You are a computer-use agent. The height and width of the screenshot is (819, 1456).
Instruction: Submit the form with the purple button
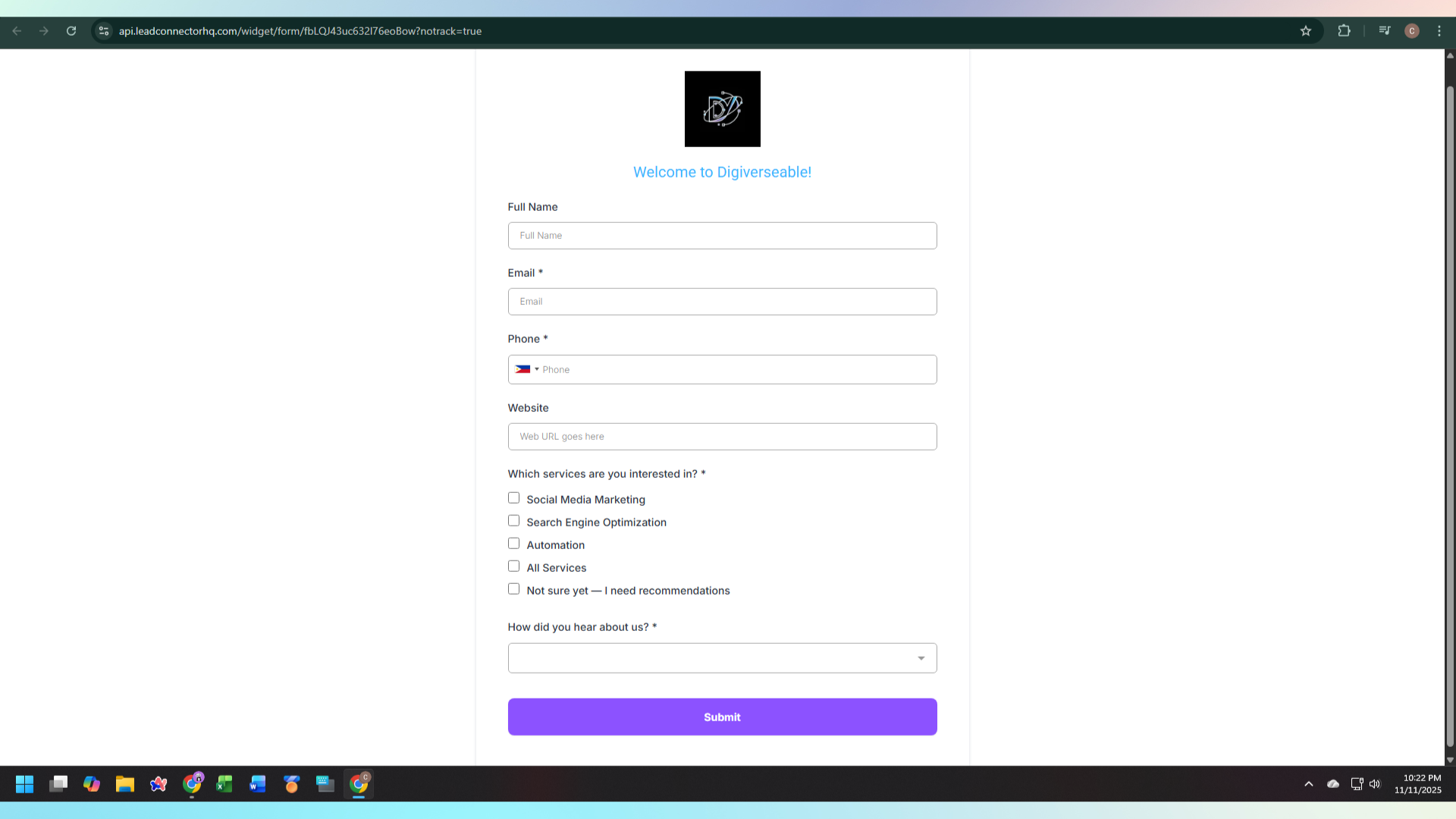[722, 717]
